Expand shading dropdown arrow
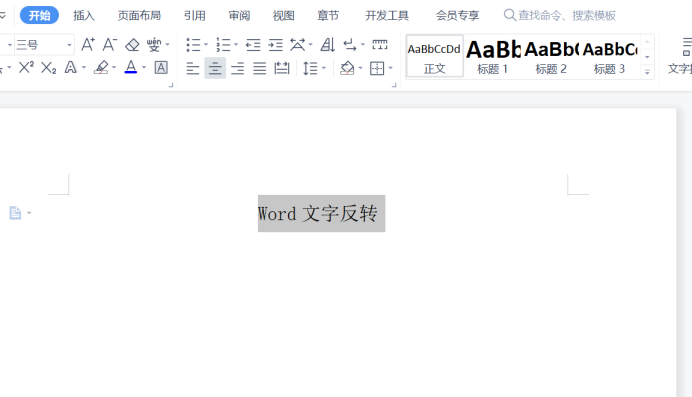 [360, 68]
